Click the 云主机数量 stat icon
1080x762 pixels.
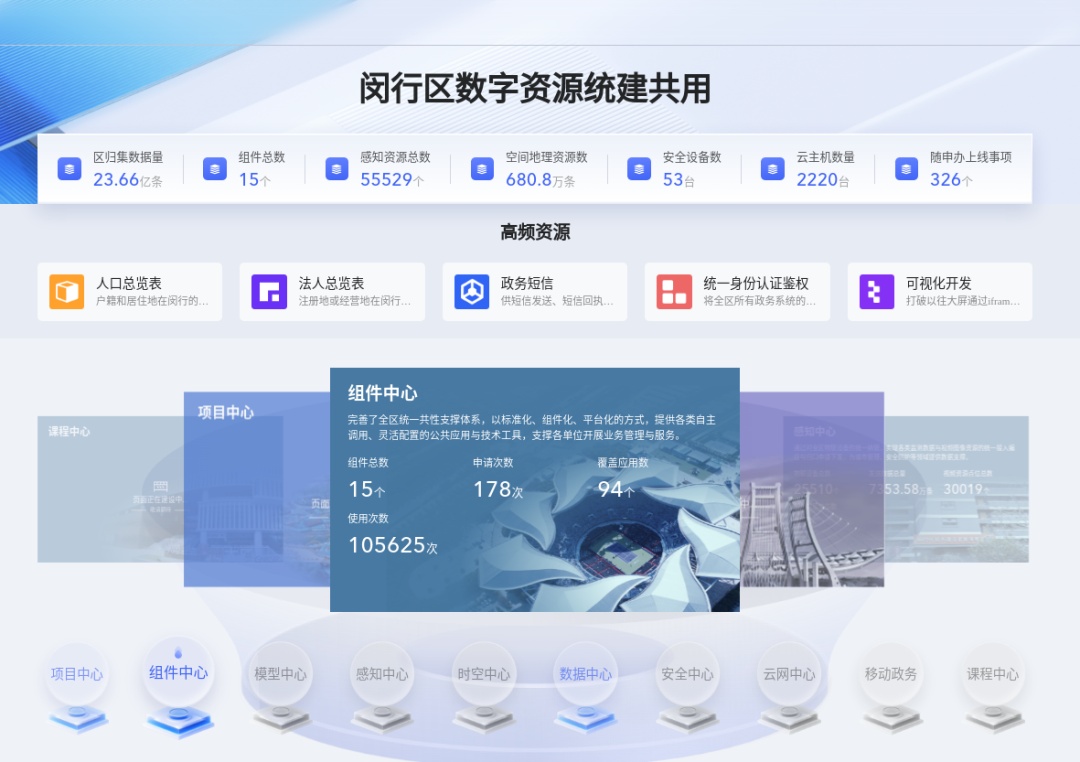pyautogui.click(x=773, y=169)
